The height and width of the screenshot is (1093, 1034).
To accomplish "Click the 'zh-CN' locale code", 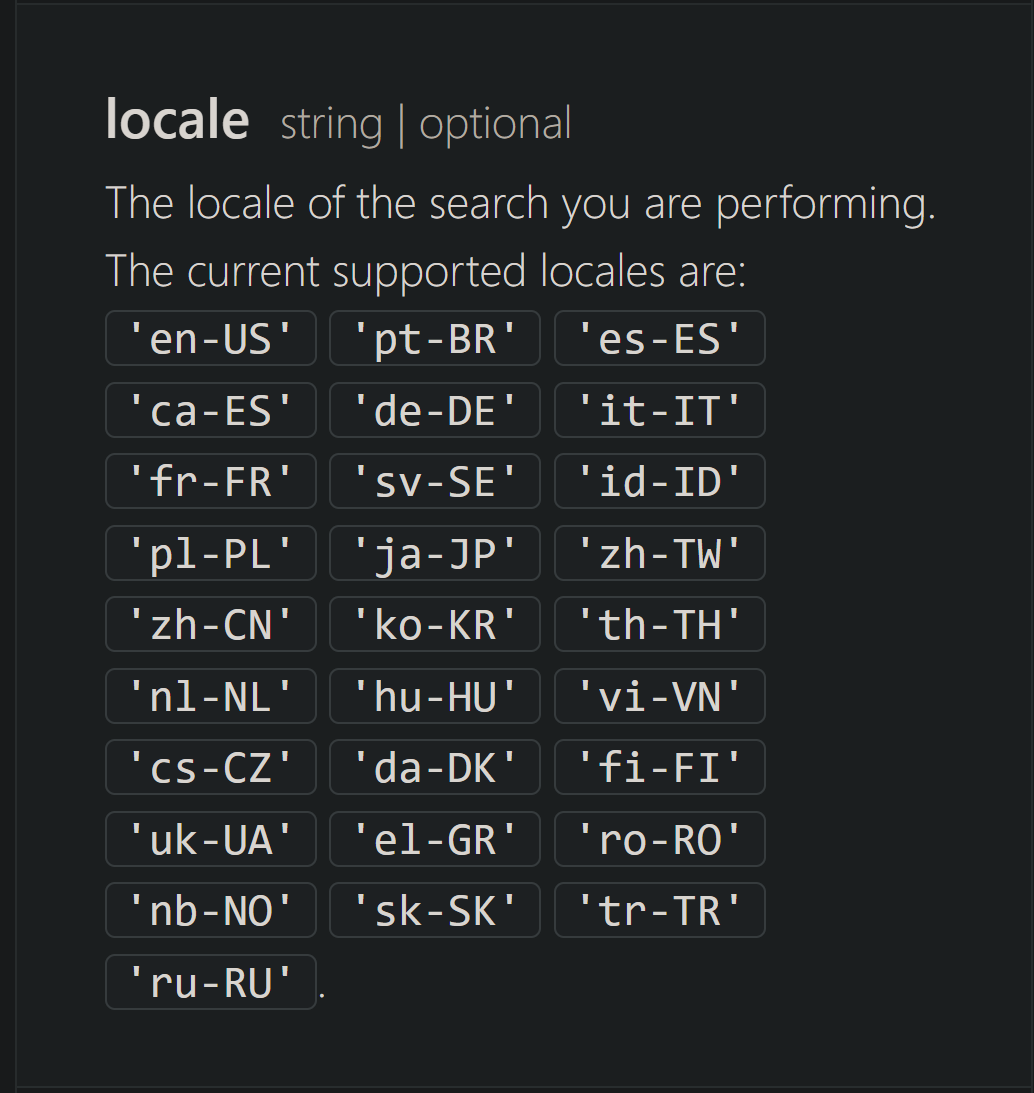I will point(211,624).
